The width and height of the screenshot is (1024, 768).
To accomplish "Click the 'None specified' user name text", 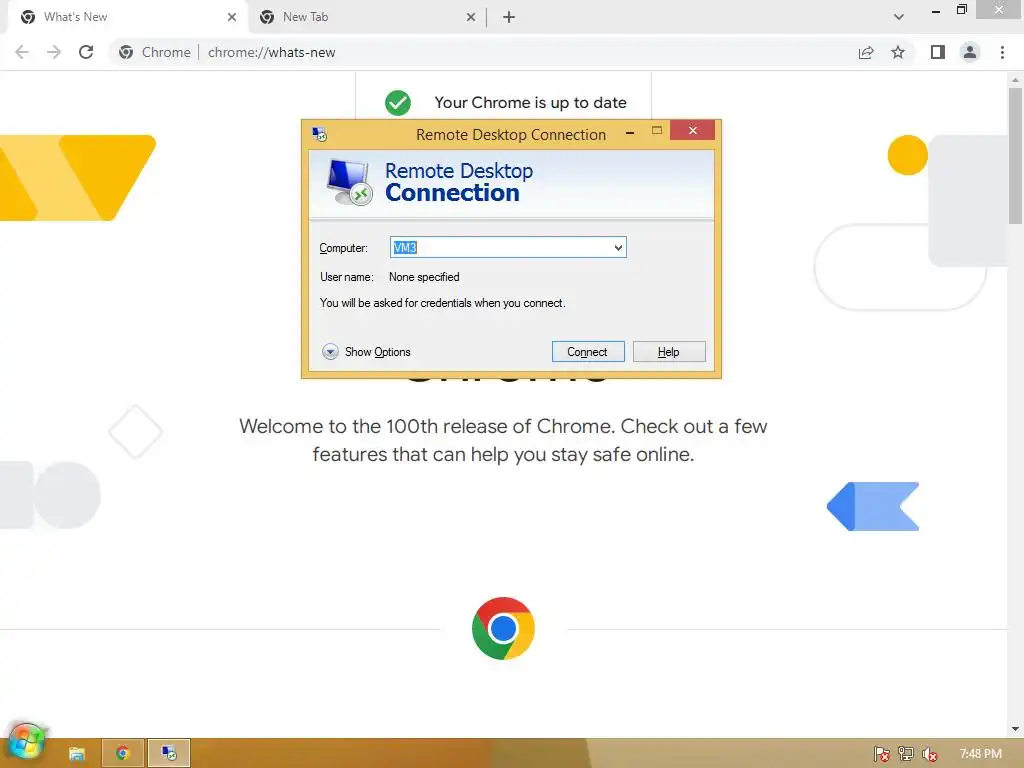I will (424, 277).
